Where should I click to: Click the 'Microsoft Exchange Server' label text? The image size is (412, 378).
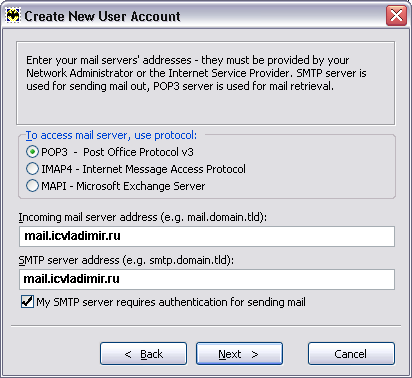coord(141,186)
